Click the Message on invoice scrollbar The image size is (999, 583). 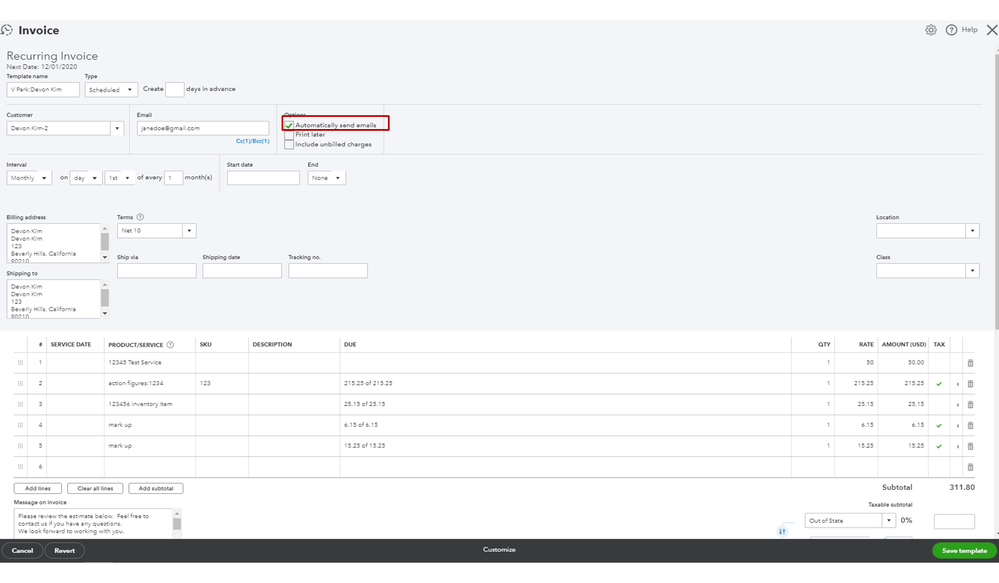click(x=177, y=522)
